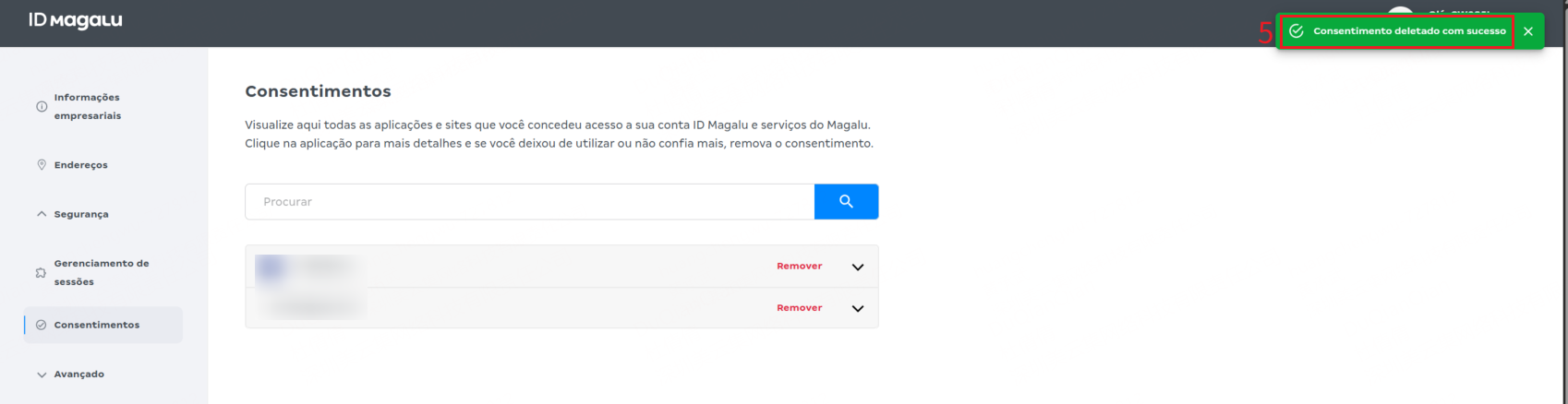Click the info icon beside Informações empresariais

click(x=42, y=107)
